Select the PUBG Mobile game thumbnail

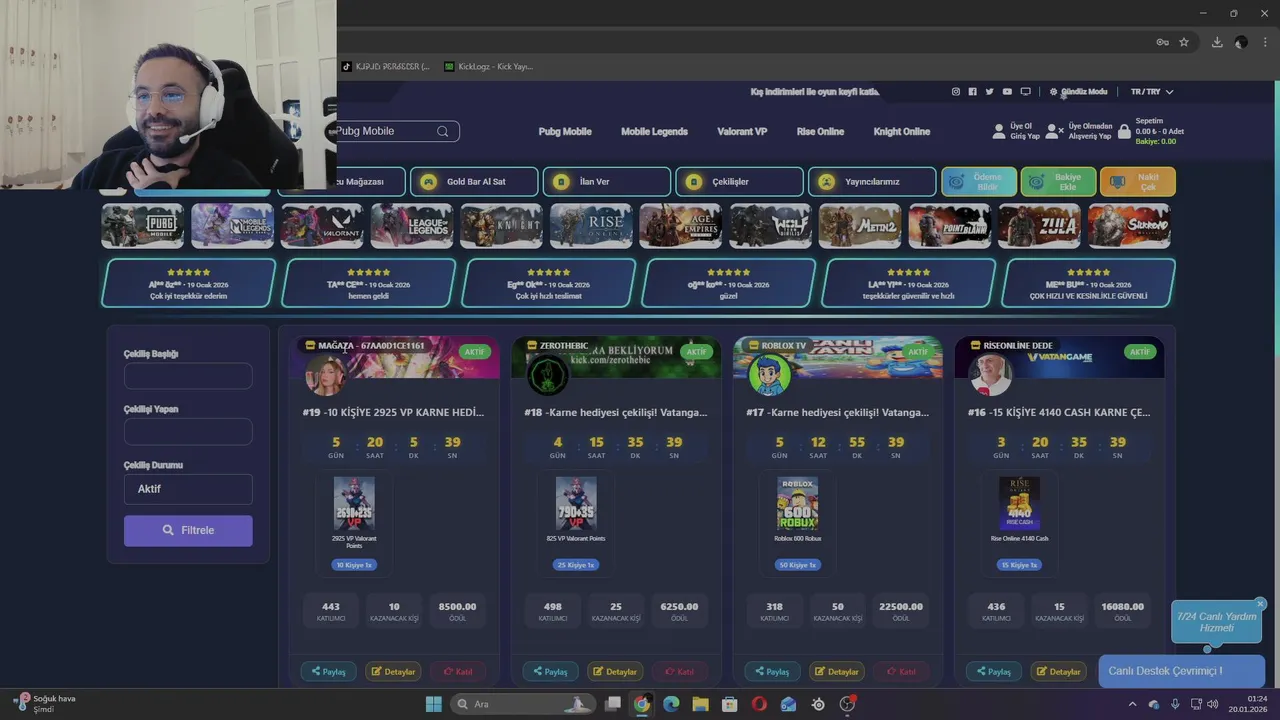pos(143,226)
